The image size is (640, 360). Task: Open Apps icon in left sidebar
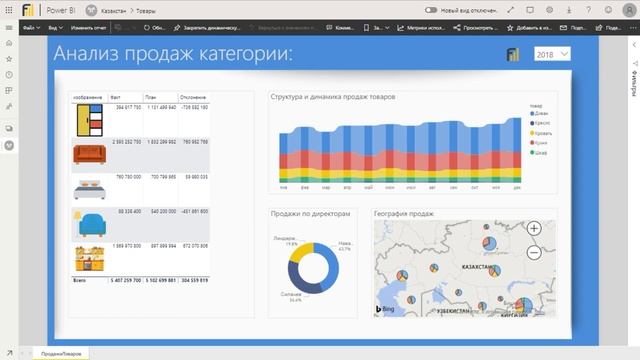(x=9, y=91)
